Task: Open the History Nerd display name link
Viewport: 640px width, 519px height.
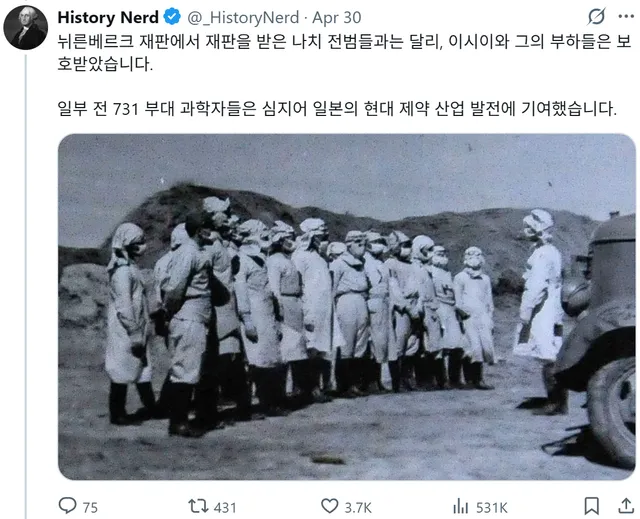Action: click(x=108, y=17)
